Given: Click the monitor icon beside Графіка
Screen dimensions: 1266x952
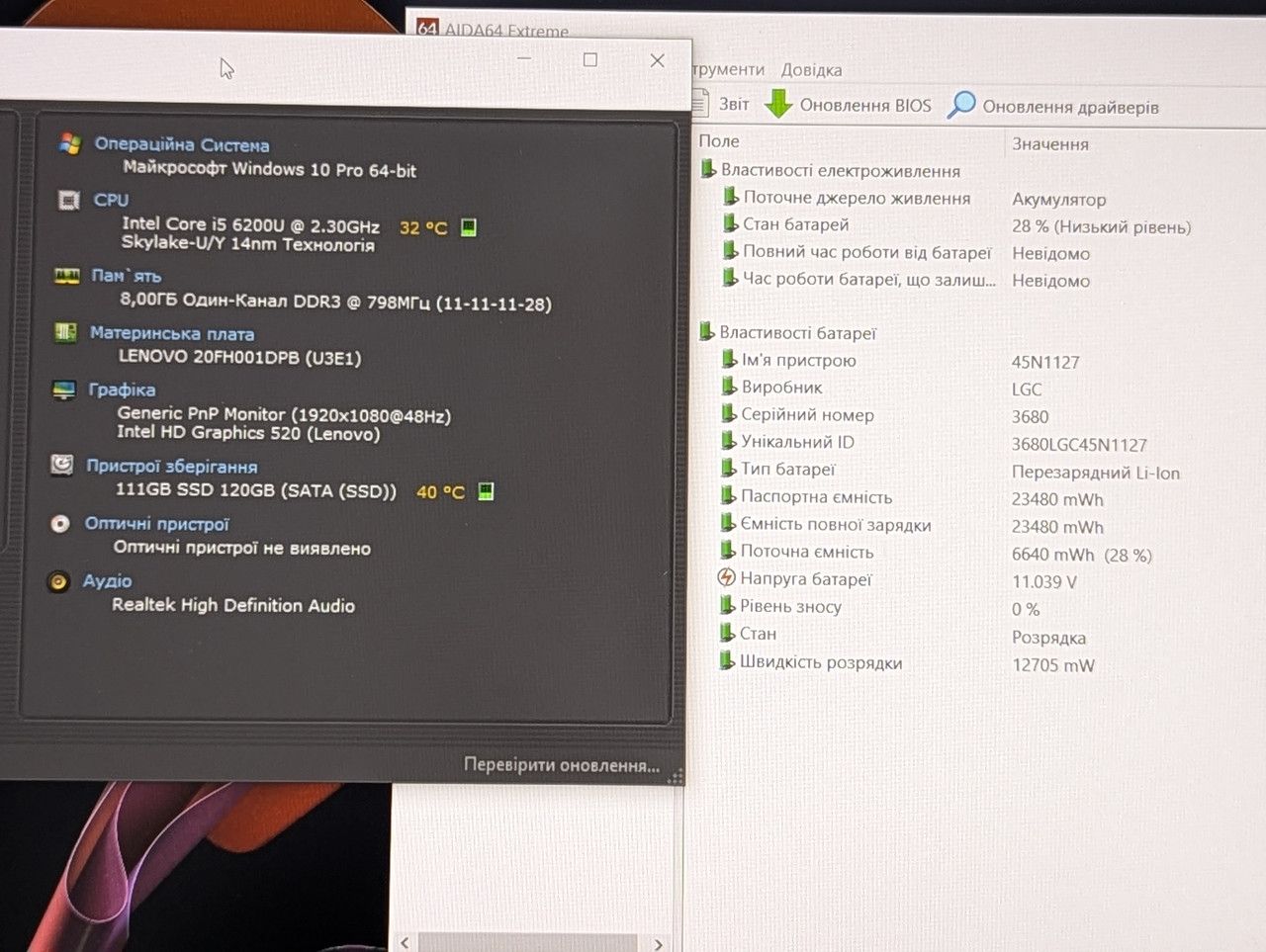Looking at the screenshot, I should 63,389.
